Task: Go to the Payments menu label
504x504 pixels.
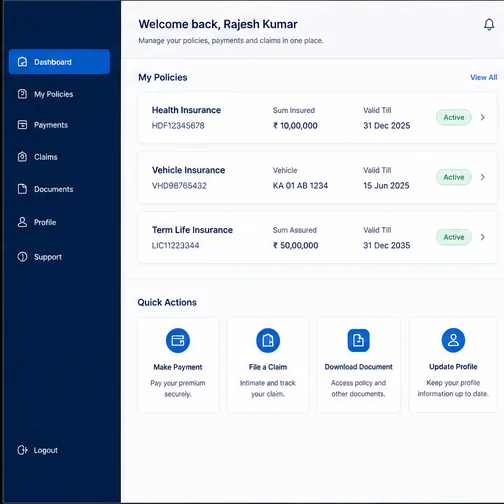Action: click(51, 125)
